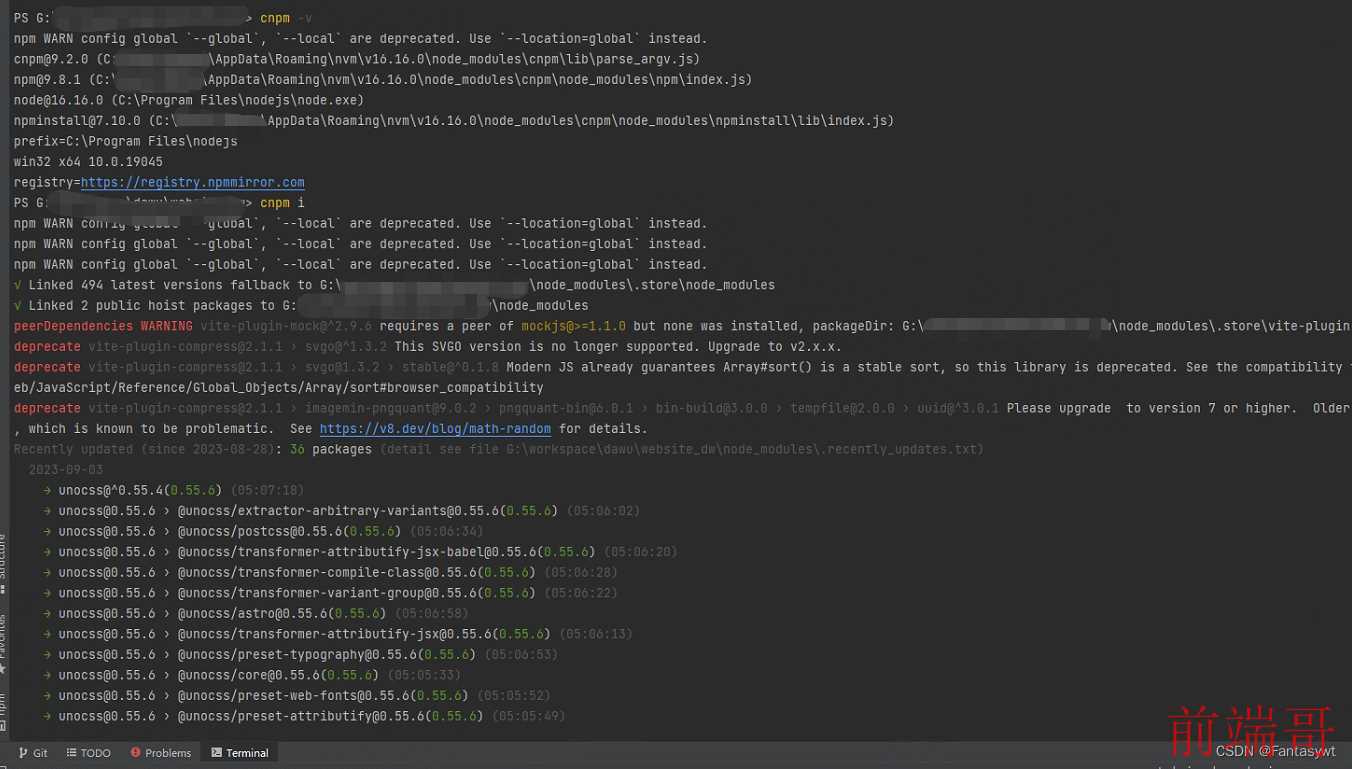Click the 'vite-plugin-mock@^2.9.6' package name

(x=288, y=326)
